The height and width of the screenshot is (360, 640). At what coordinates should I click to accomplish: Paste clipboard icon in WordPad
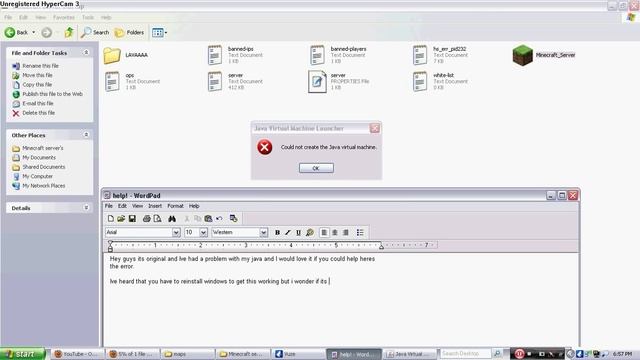point(208,219)
